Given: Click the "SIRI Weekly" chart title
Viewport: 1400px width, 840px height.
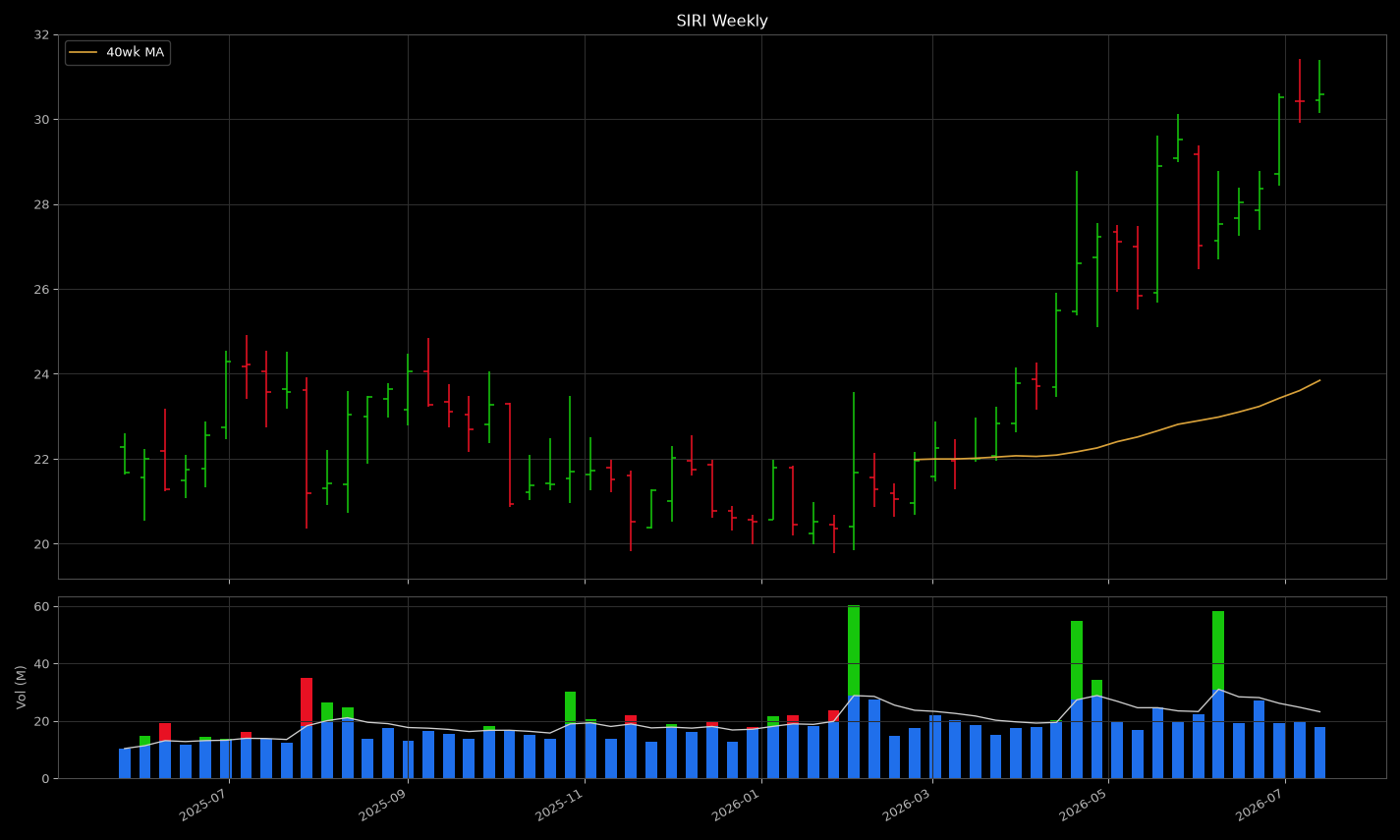Looking at the screenshot, I should [x=722, y=21].
